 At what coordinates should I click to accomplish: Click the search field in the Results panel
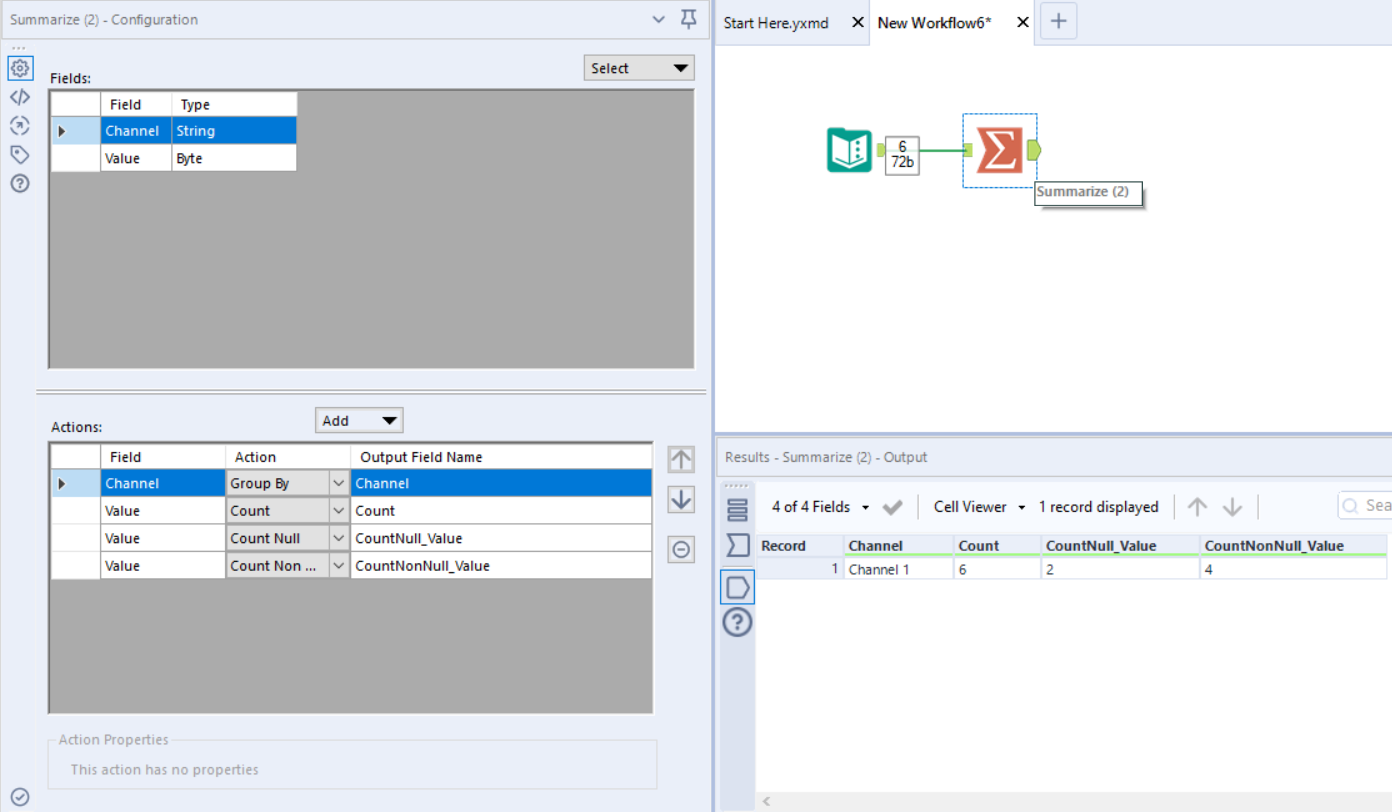[1370, 505]
